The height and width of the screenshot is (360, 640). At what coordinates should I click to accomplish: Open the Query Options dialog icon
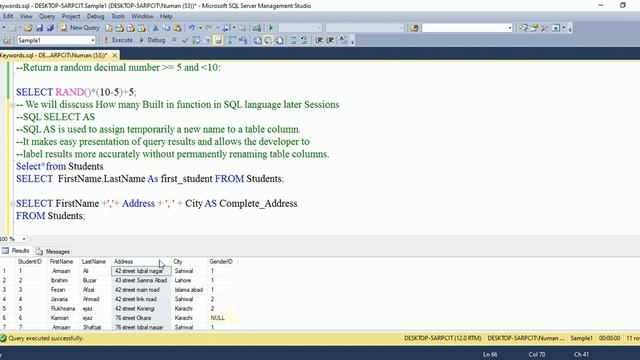[207, 40]
